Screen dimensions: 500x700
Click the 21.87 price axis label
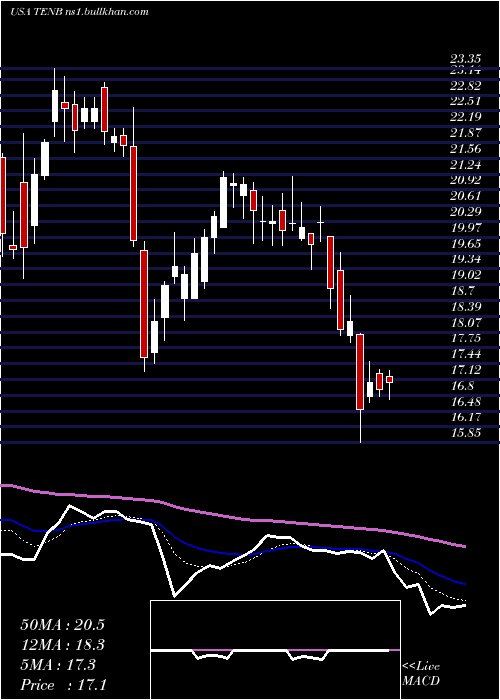[465, 133]
